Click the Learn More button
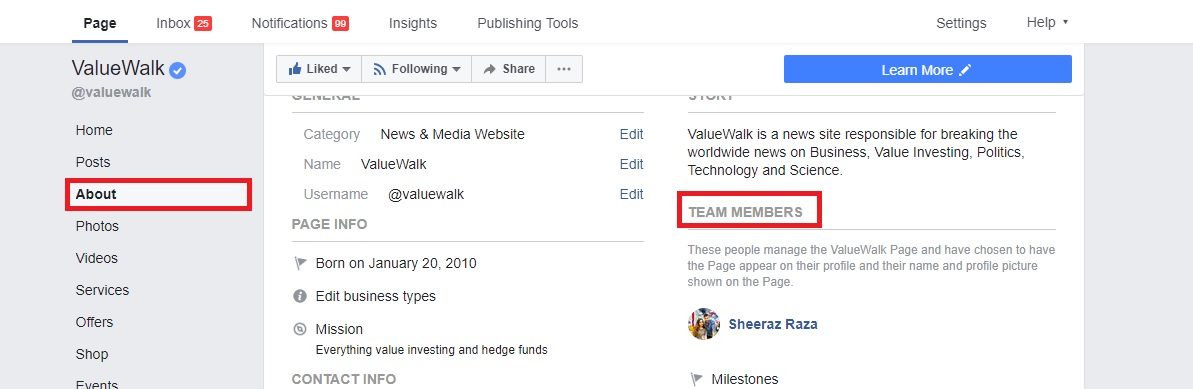The width and height of the screenshot is (1193, 389). [927, 69]
